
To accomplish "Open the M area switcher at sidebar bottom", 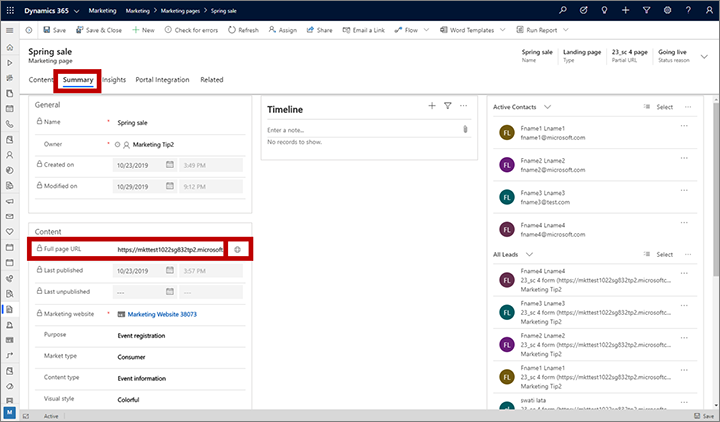I will [x=10, y=412].
